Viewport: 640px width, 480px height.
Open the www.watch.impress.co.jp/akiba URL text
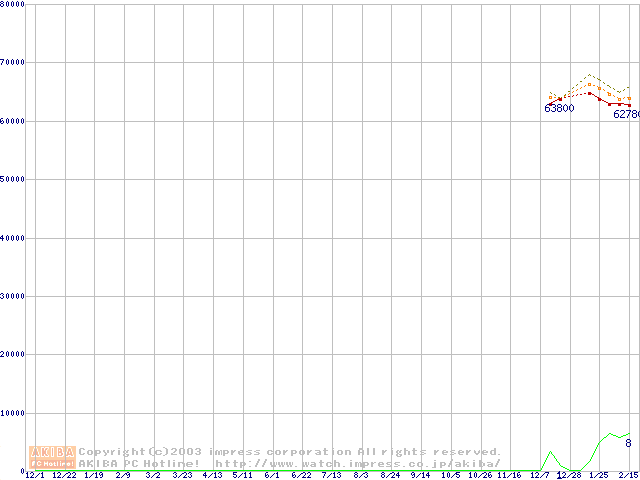click(358, 464)
